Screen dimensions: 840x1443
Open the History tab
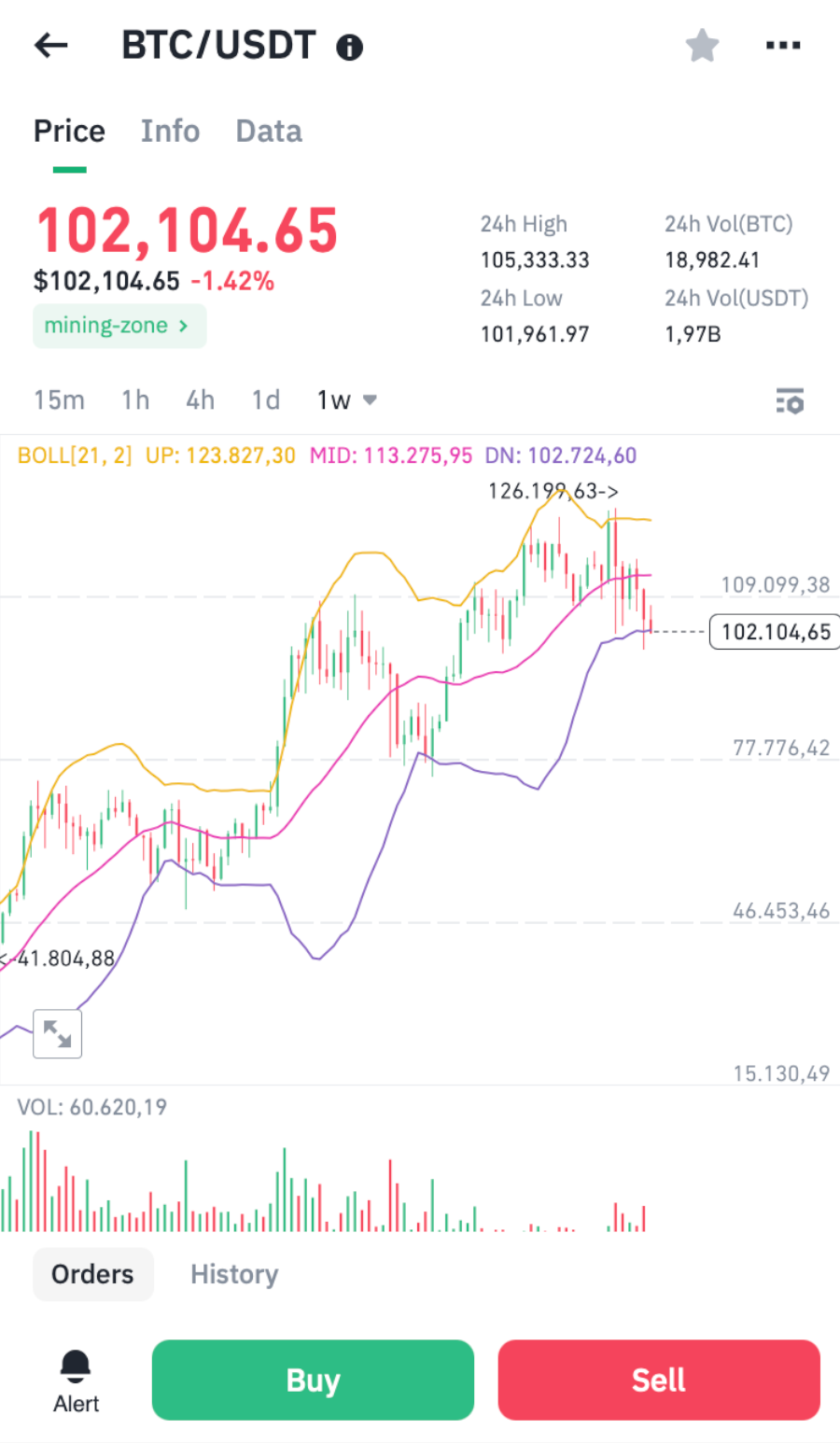point(234,1274)
